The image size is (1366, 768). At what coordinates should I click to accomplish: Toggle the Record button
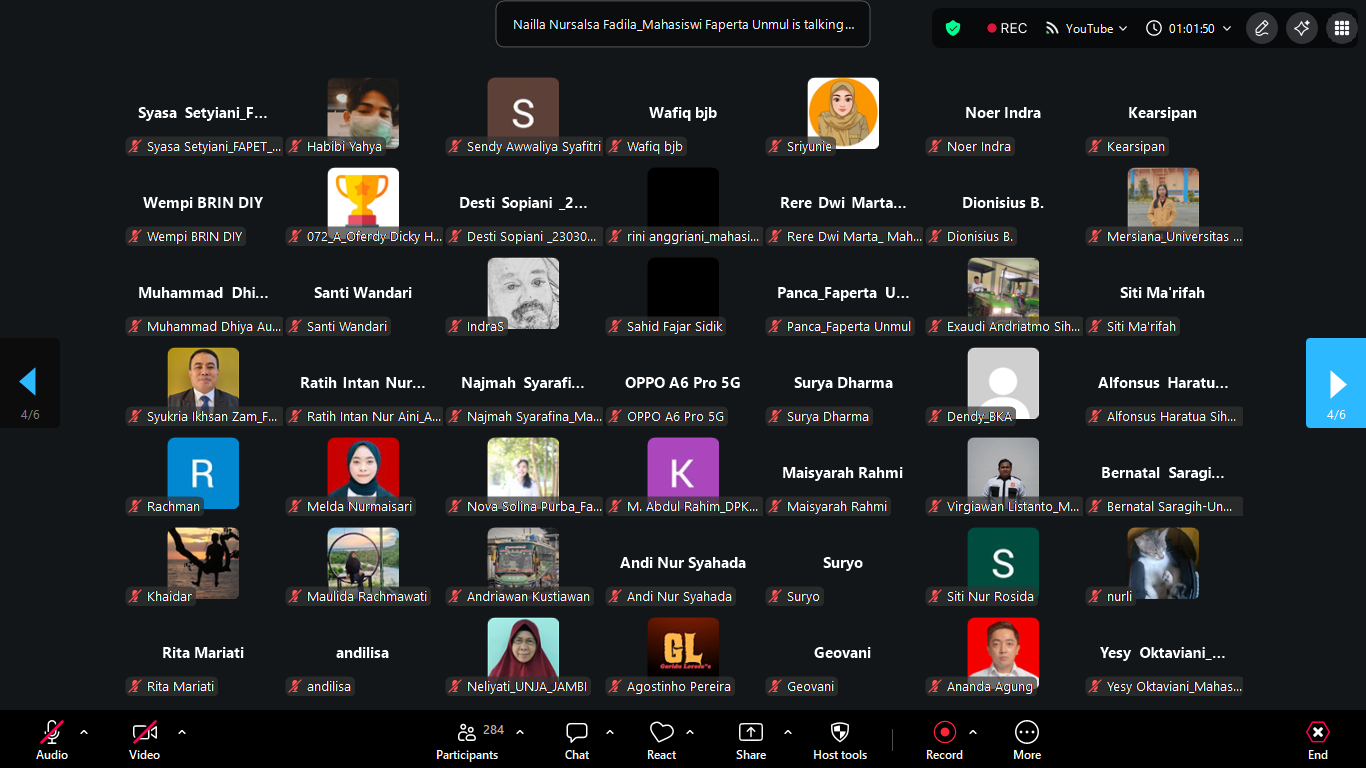pos(944,740)
